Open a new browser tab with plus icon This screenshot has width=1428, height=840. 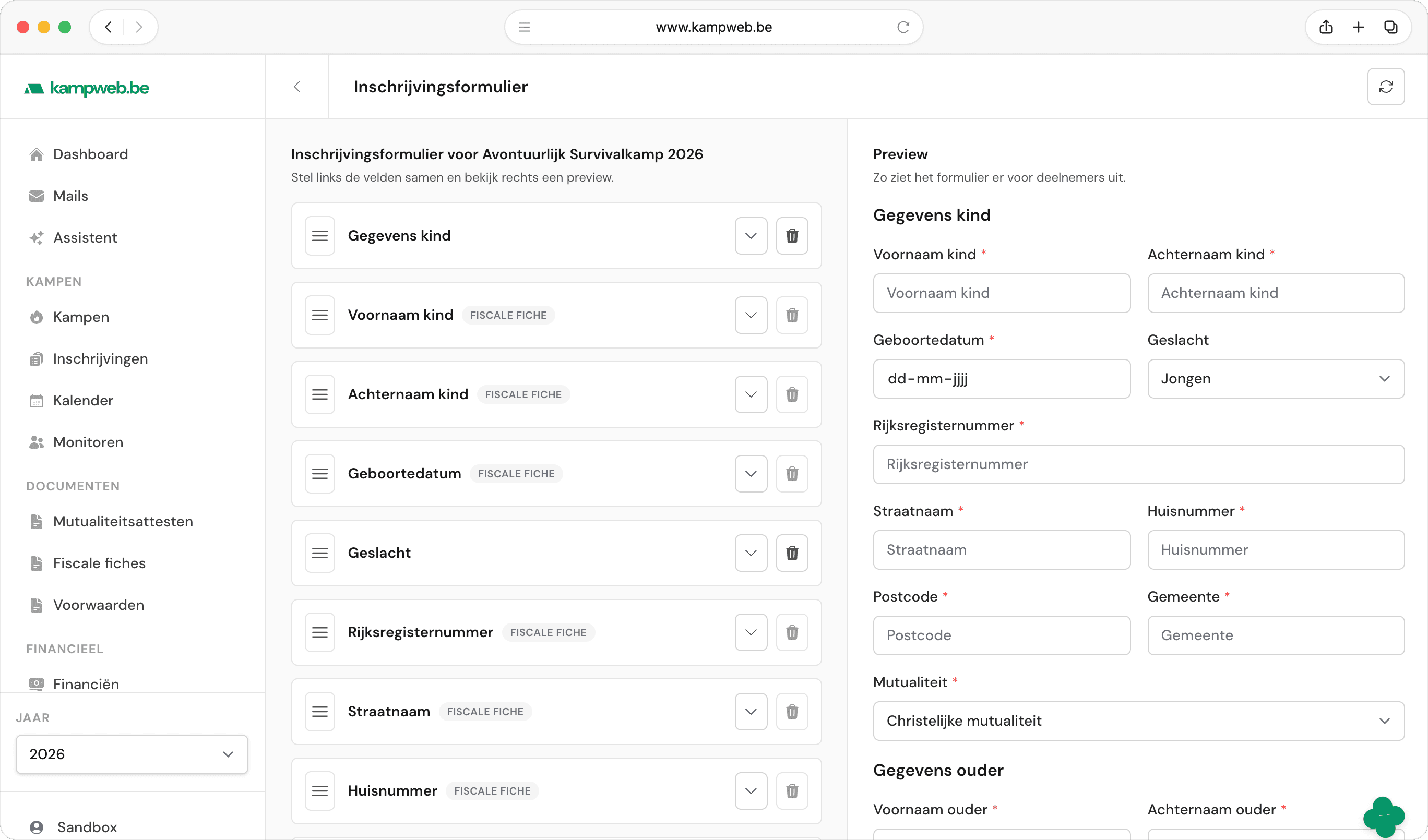click(x=1358, y=27)
